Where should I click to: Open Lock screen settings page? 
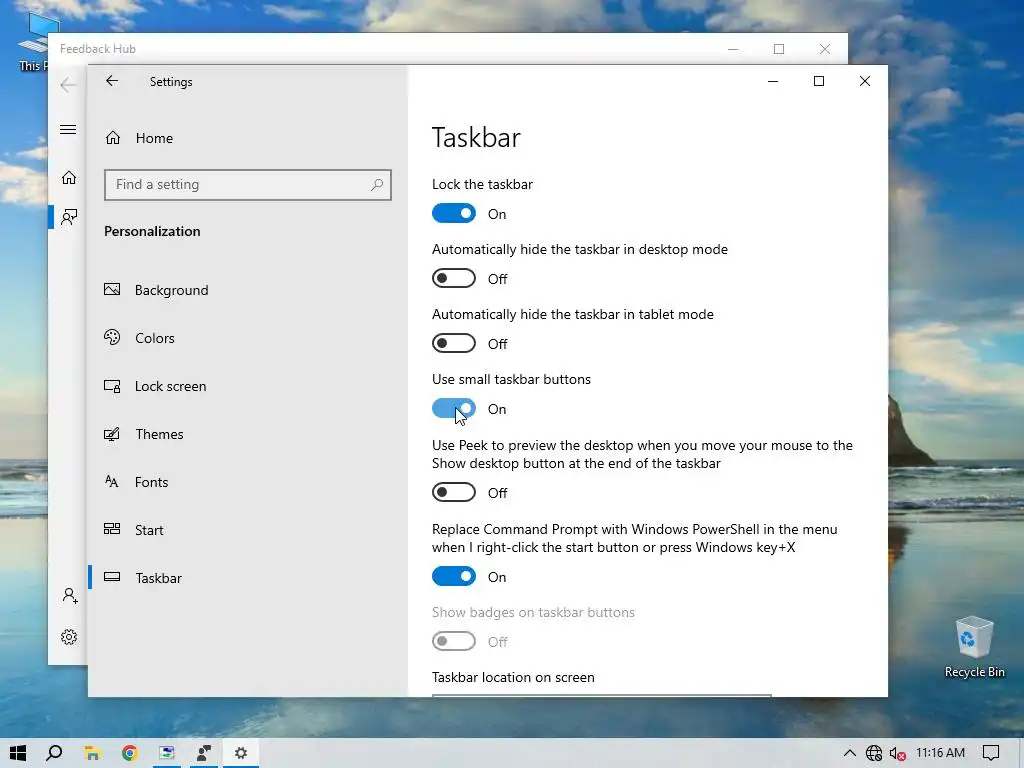pos(170,386)
